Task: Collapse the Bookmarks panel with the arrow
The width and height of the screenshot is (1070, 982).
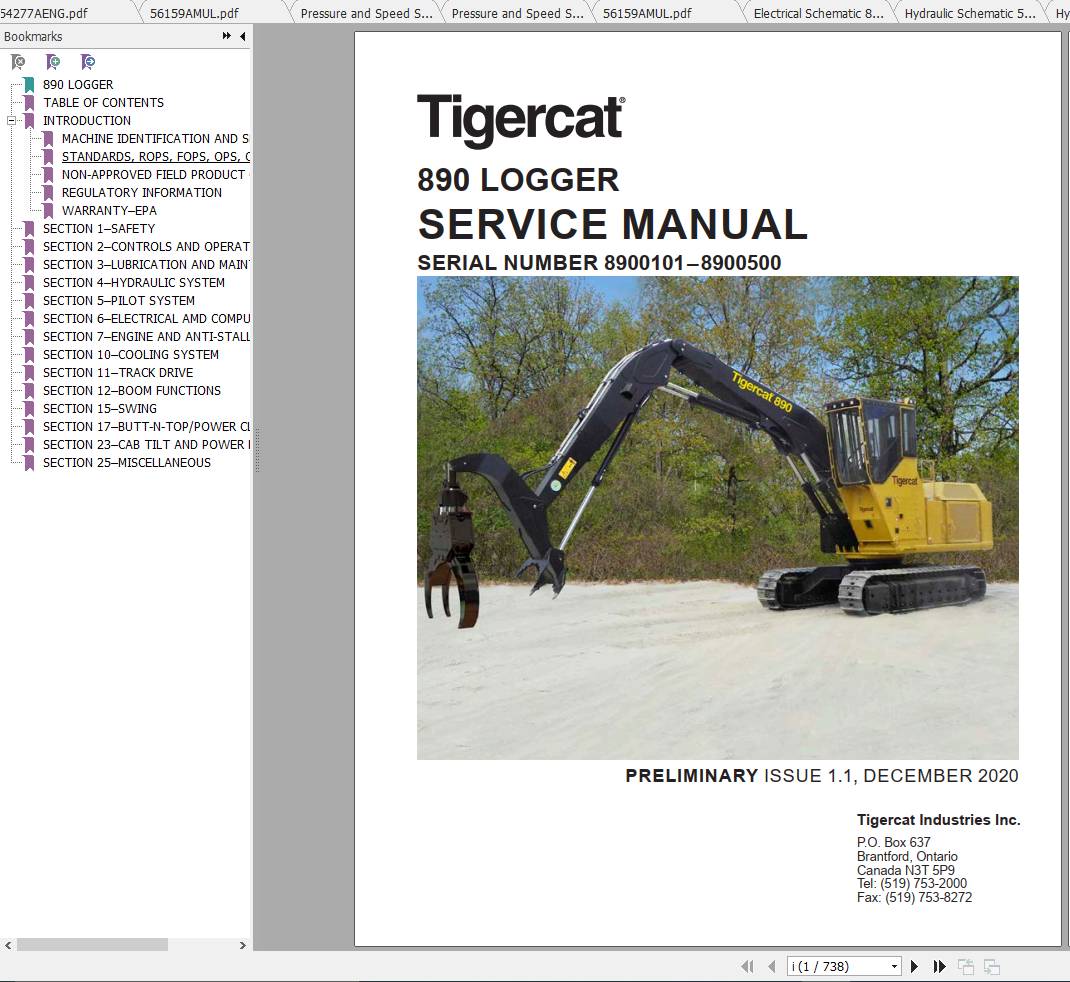Action: click(241, 36)
